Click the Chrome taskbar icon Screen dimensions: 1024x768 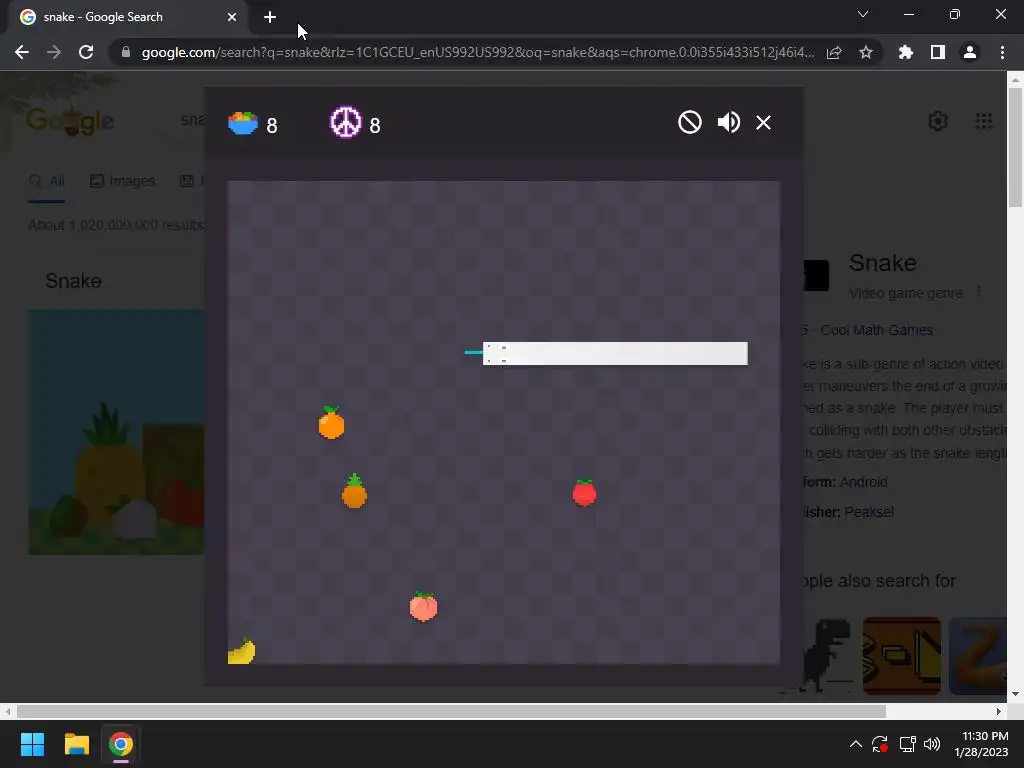pyautogui.click(x=120, y=744)
